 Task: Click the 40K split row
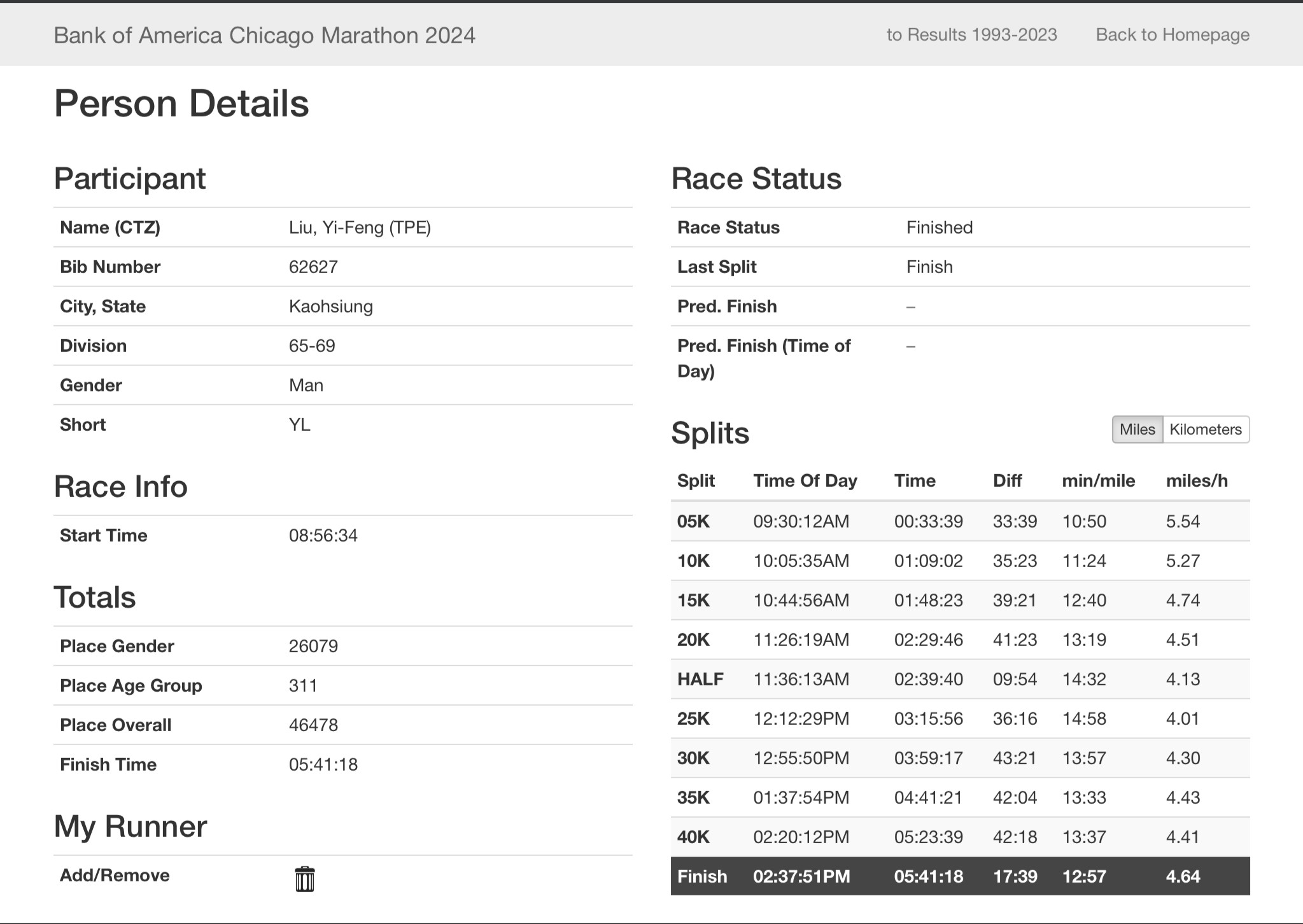[x=959, y=837]
